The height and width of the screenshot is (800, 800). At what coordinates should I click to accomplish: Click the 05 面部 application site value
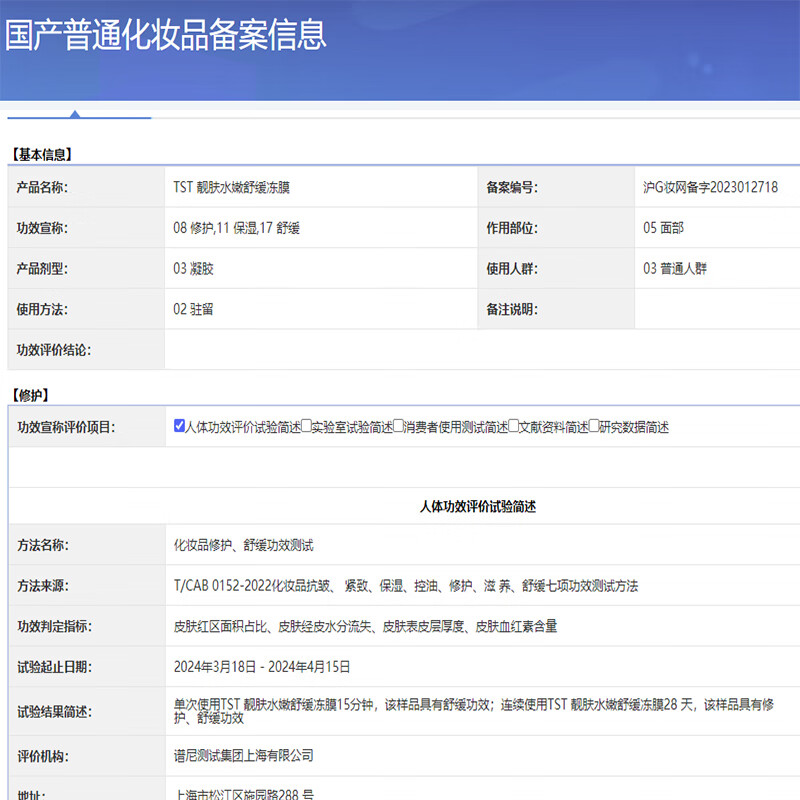tap(662, 228)
